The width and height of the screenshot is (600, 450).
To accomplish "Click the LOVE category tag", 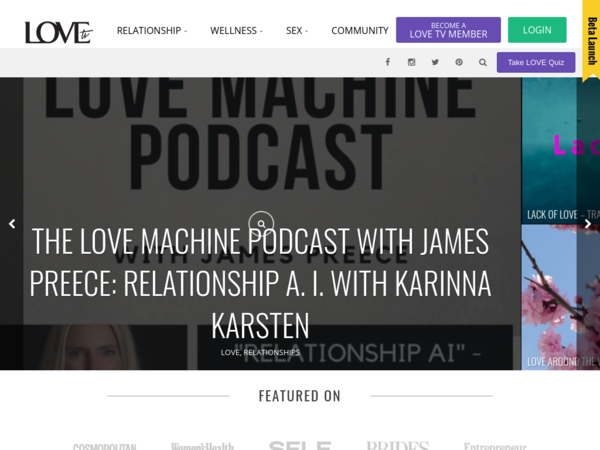I will (x=230, y=352).
